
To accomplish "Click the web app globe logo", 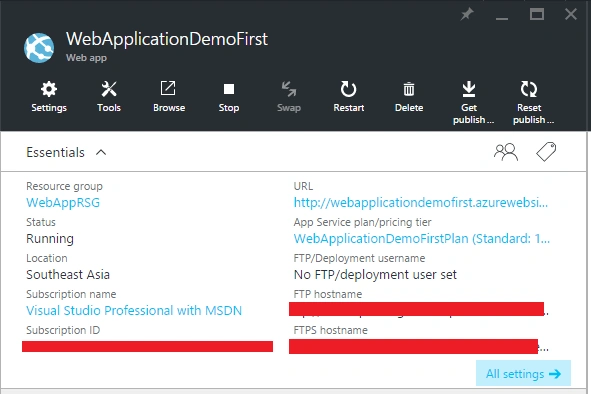I will (39, 48).
